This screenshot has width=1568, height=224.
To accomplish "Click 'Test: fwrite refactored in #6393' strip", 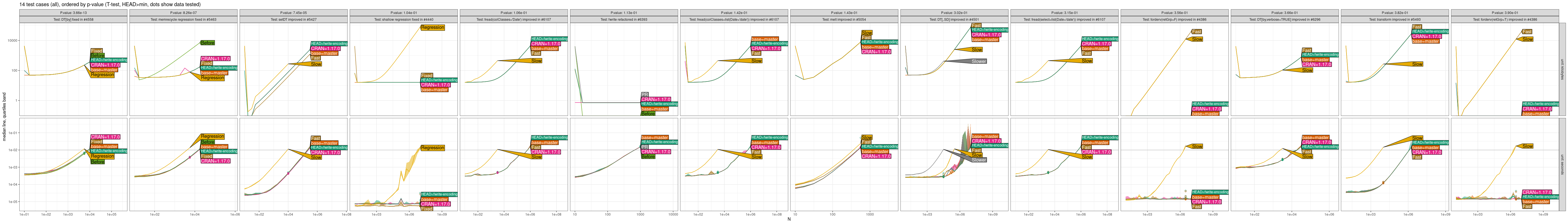I will 624,20.
